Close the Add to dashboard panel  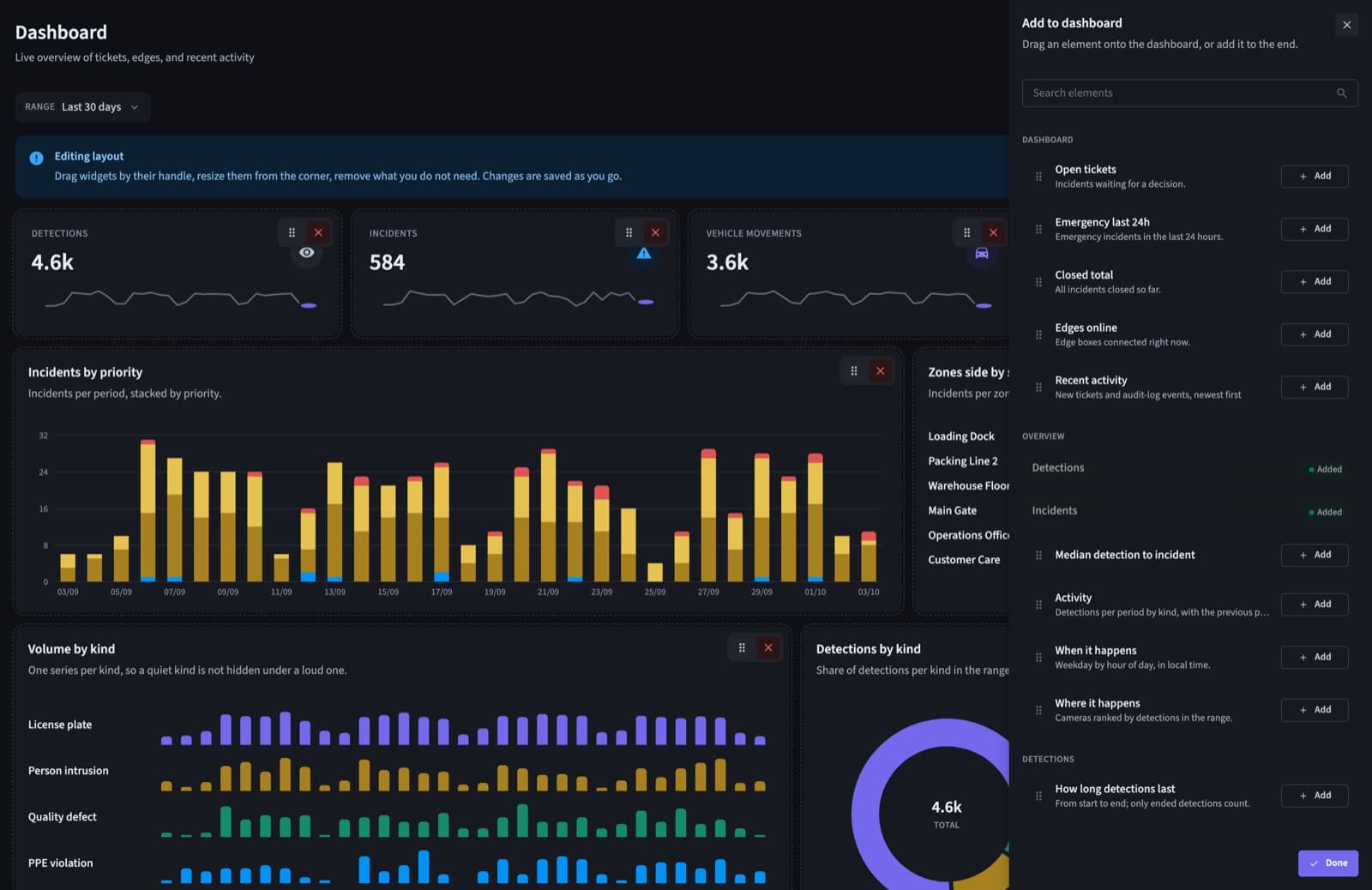click(1346, 25)
